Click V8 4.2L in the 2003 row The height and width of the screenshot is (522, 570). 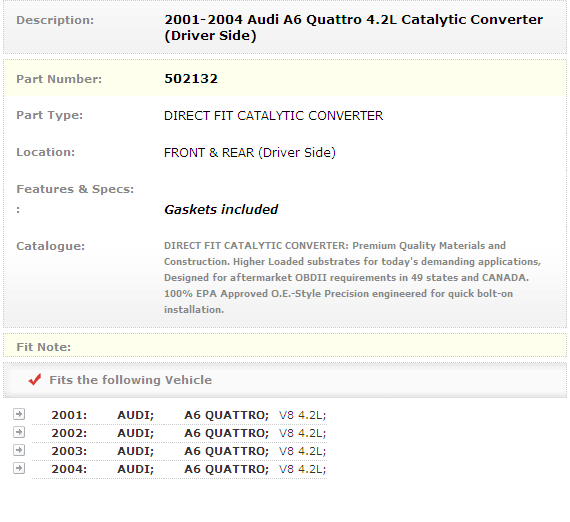click(x=302, y=451)
